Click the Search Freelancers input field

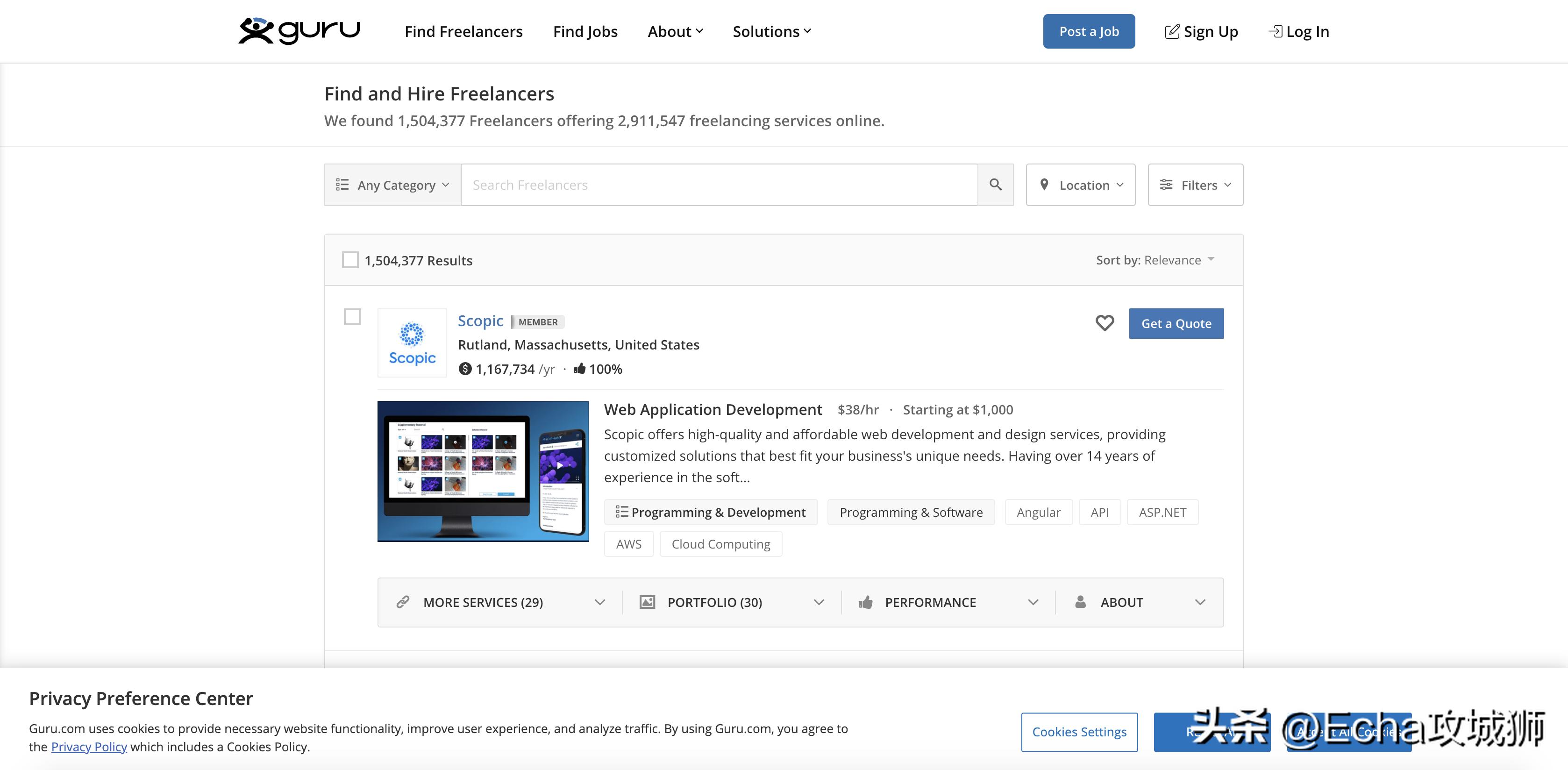pos(719,185)
